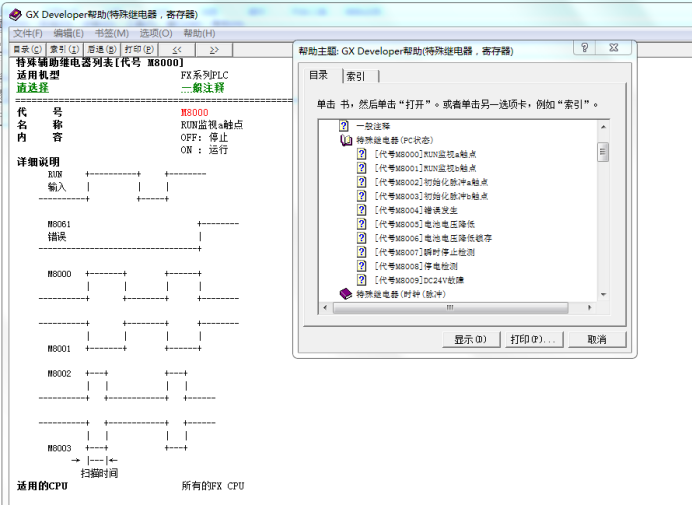Select [代号M8000]RUN监视a触点 topic
692x505 pixels.
pyautogui.click(x=425, y=154)
